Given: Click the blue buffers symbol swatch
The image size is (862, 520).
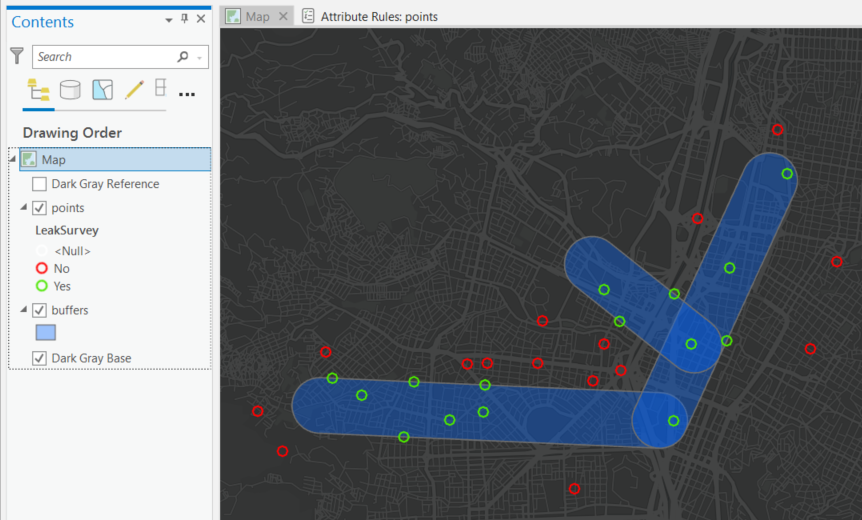Looking at the screenshot, I should 46,333.
